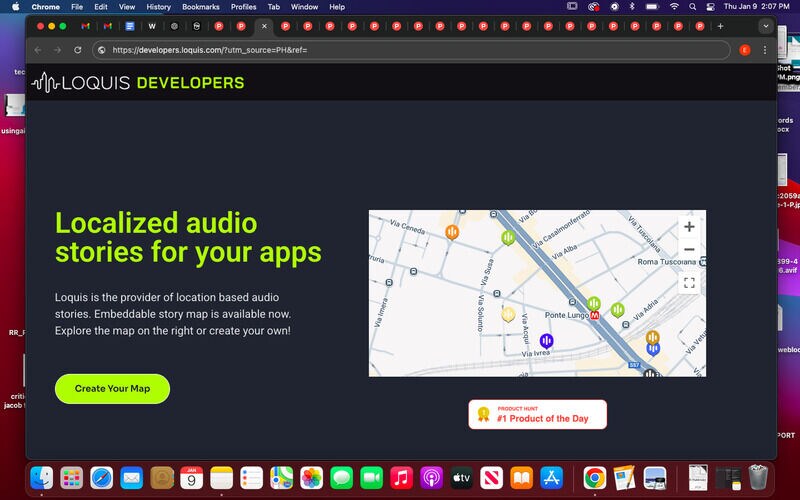800x500 pixels.
Task: Open the Profiles menu
Action: [243, 7]
